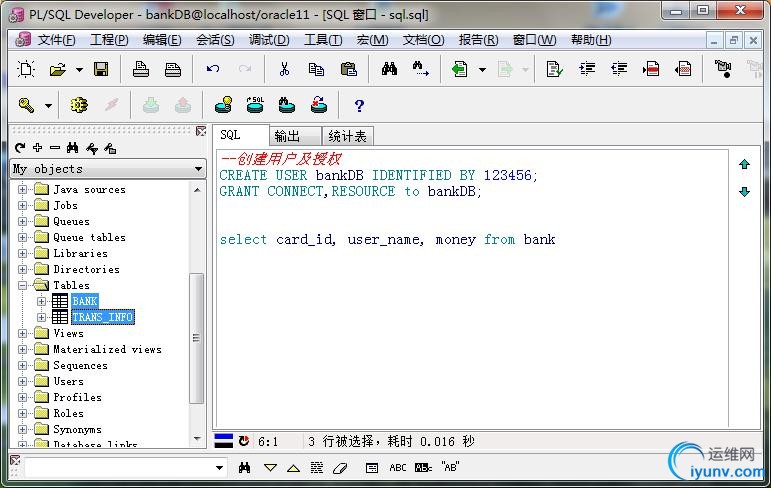Switch to the 输出 tab

pyautogui.click(x=295, y=136)
